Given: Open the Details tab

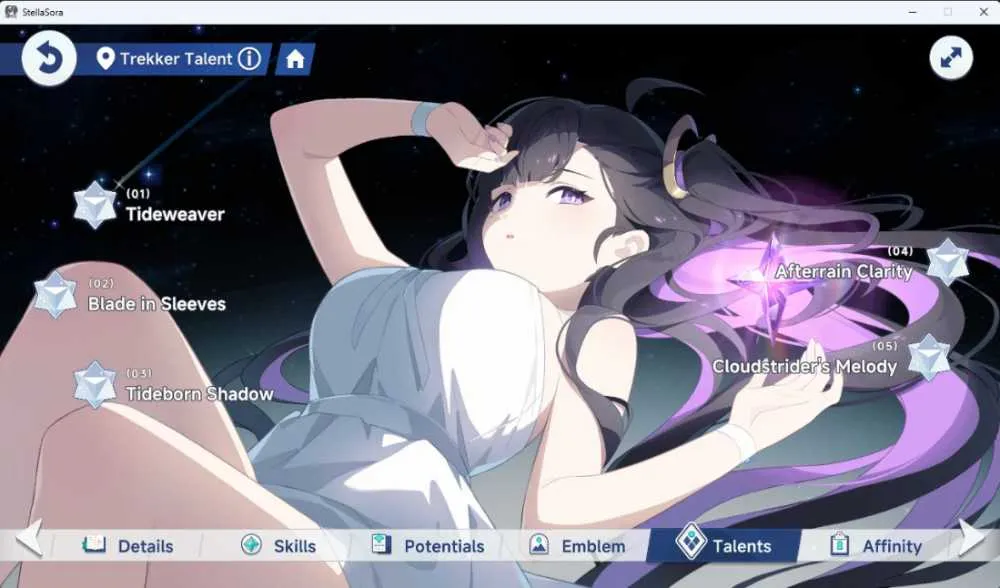Looking at the screenshot, I should pyautogui.click(x=128, y=546).
